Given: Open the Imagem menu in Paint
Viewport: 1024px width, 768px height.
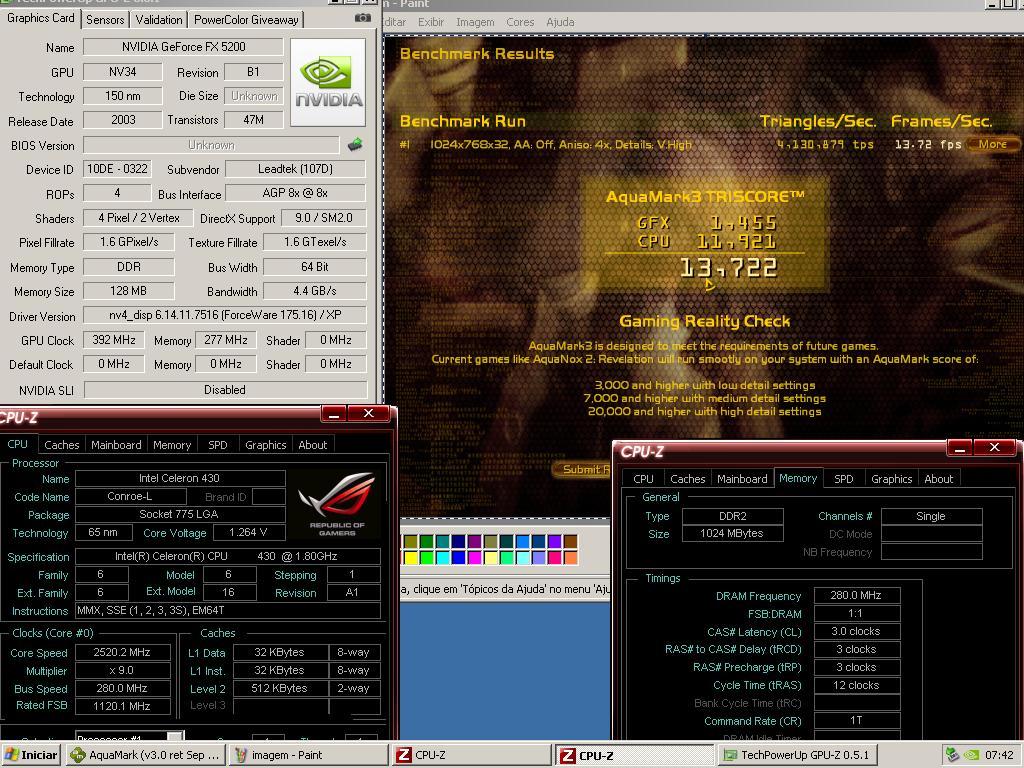Looking at the screenshot, I should pyautogui.click(x=475, y=22).
